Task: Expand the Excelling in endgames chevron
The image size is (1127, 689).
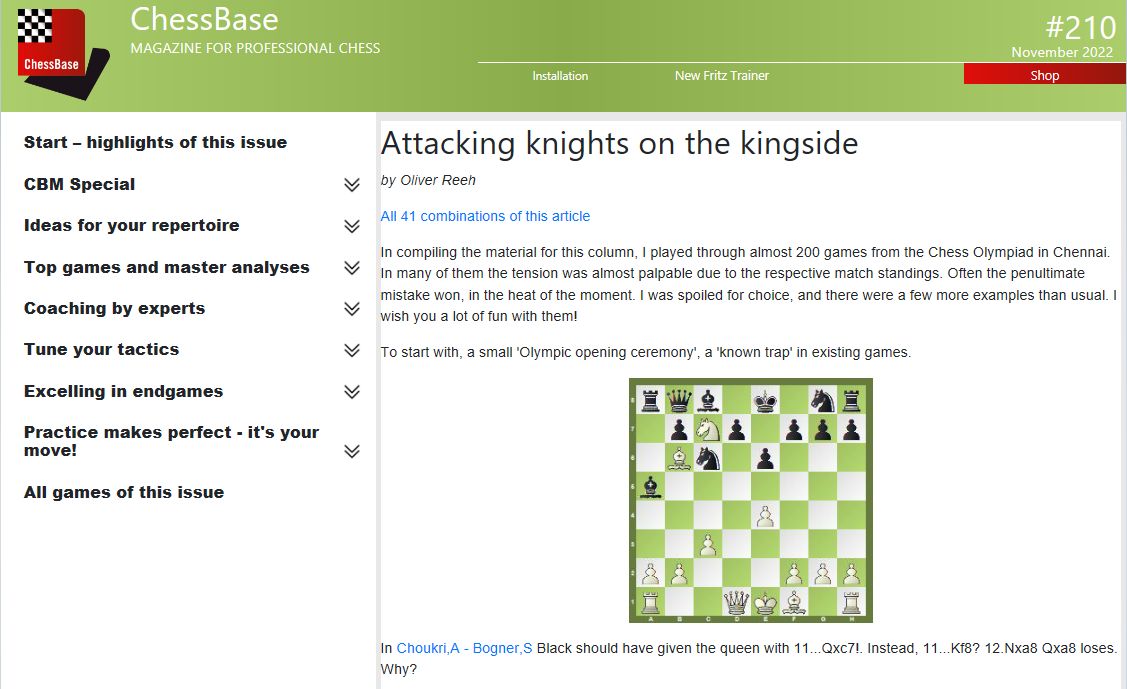Action: (x=351, y=392)
